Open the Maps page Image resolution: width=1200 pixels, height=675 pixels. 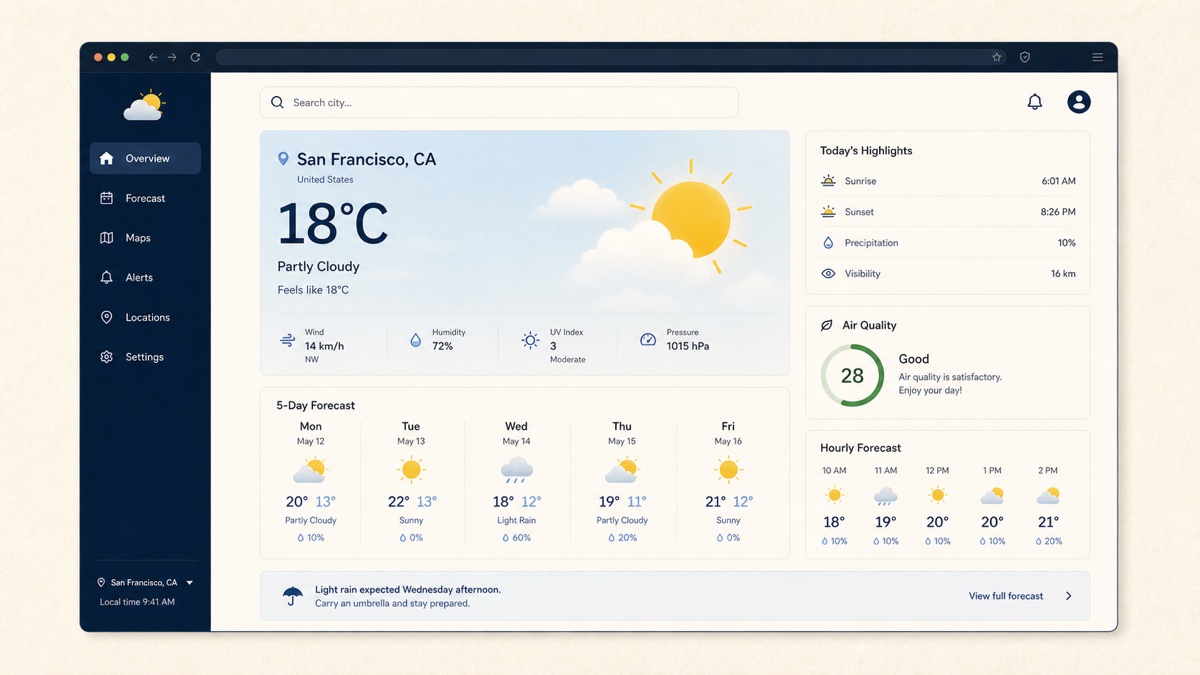[145, 238]
